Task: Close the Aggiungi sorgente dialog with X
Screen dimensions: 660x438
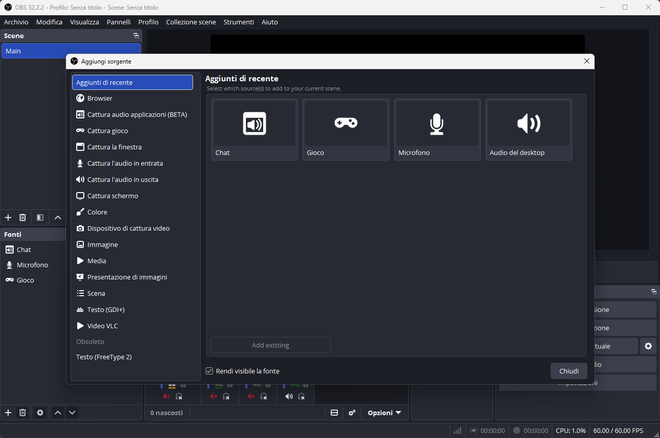Action: pyautogui.click(x=586, y=61)
